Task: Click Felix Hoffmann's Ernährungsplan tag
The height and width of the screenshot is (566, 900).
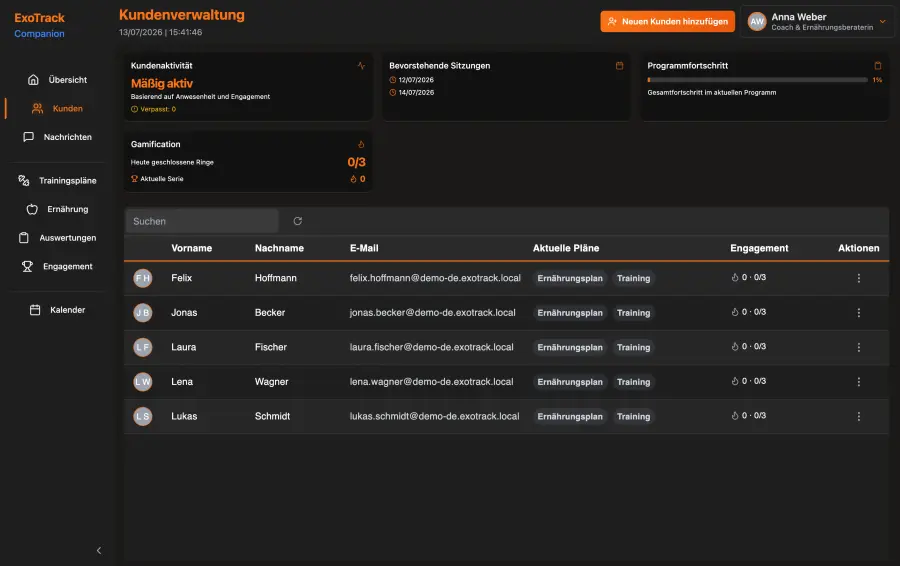Action: (x=570, y=278)
